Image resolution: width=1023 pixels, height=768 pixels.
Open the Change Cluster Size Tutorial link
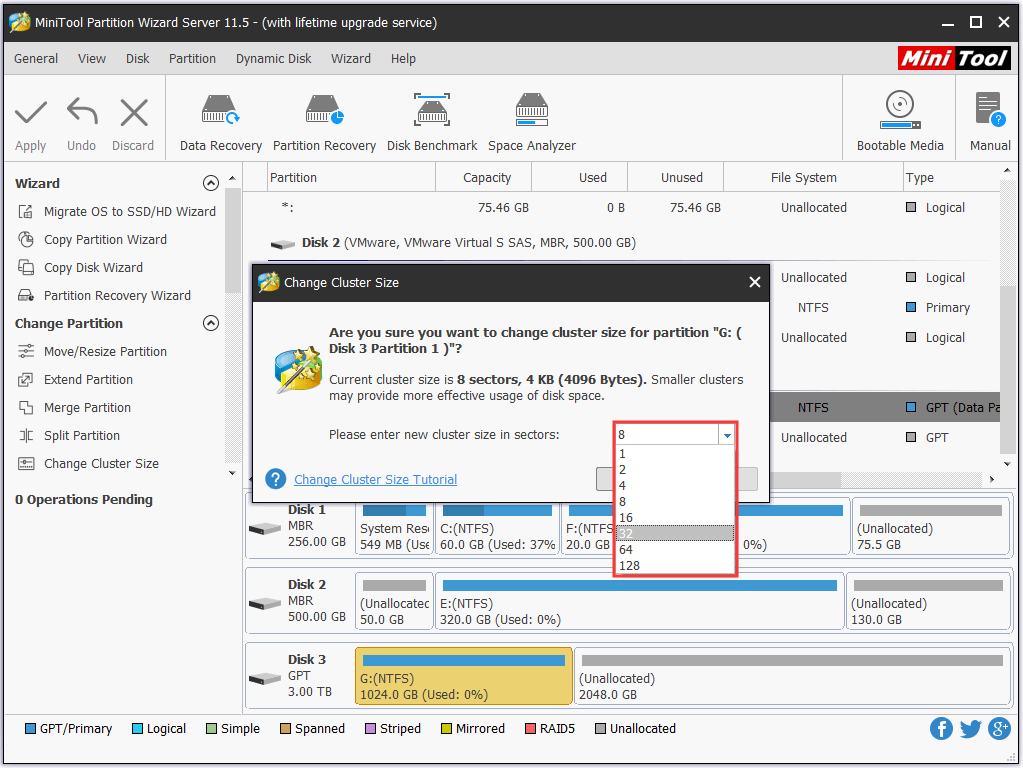point(375,480)
